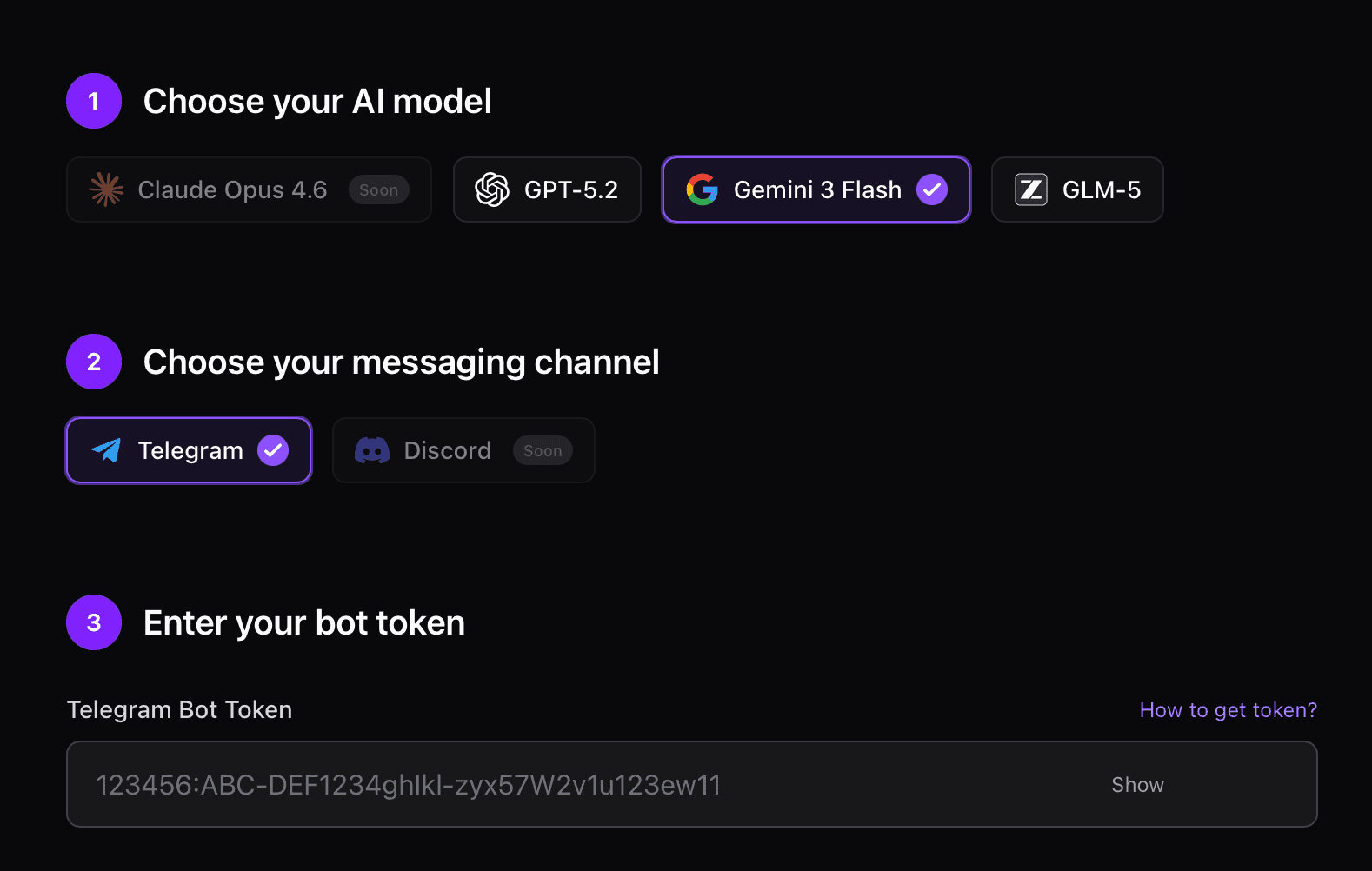The image size is (1372, 871).
Task: Click the Z logo icon on GLM-5
Action: point(1031,189)
